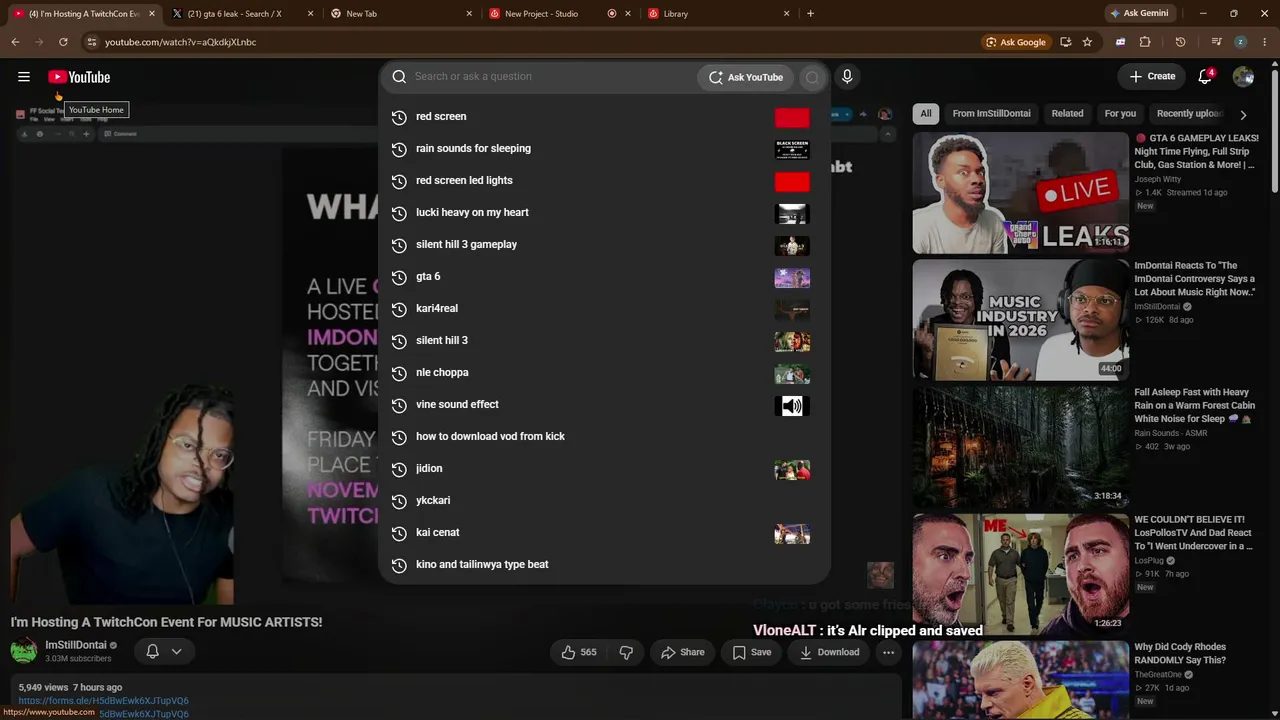Select the 'For you' filter chip
Viewport: 1280px width, 720px height.
click(1120, 114)
